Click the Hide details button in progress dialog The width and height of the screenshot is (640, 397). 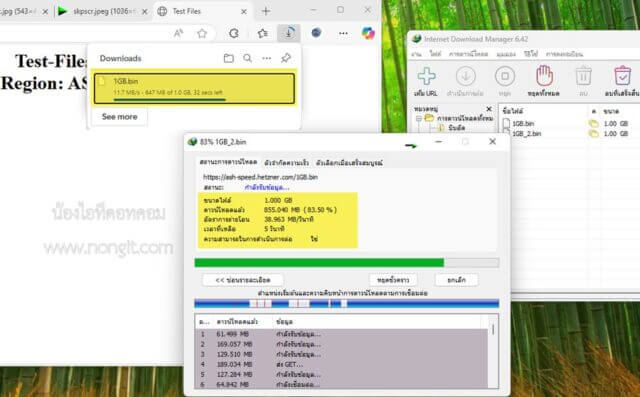coord(242,280)
